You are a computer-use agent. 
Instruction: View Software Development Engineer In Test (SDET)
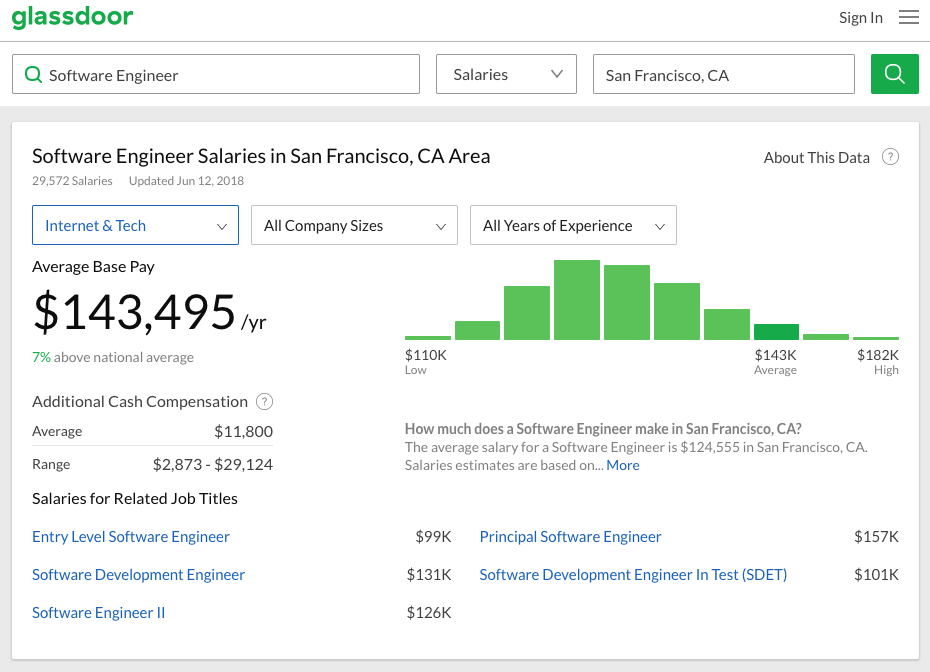633,575
